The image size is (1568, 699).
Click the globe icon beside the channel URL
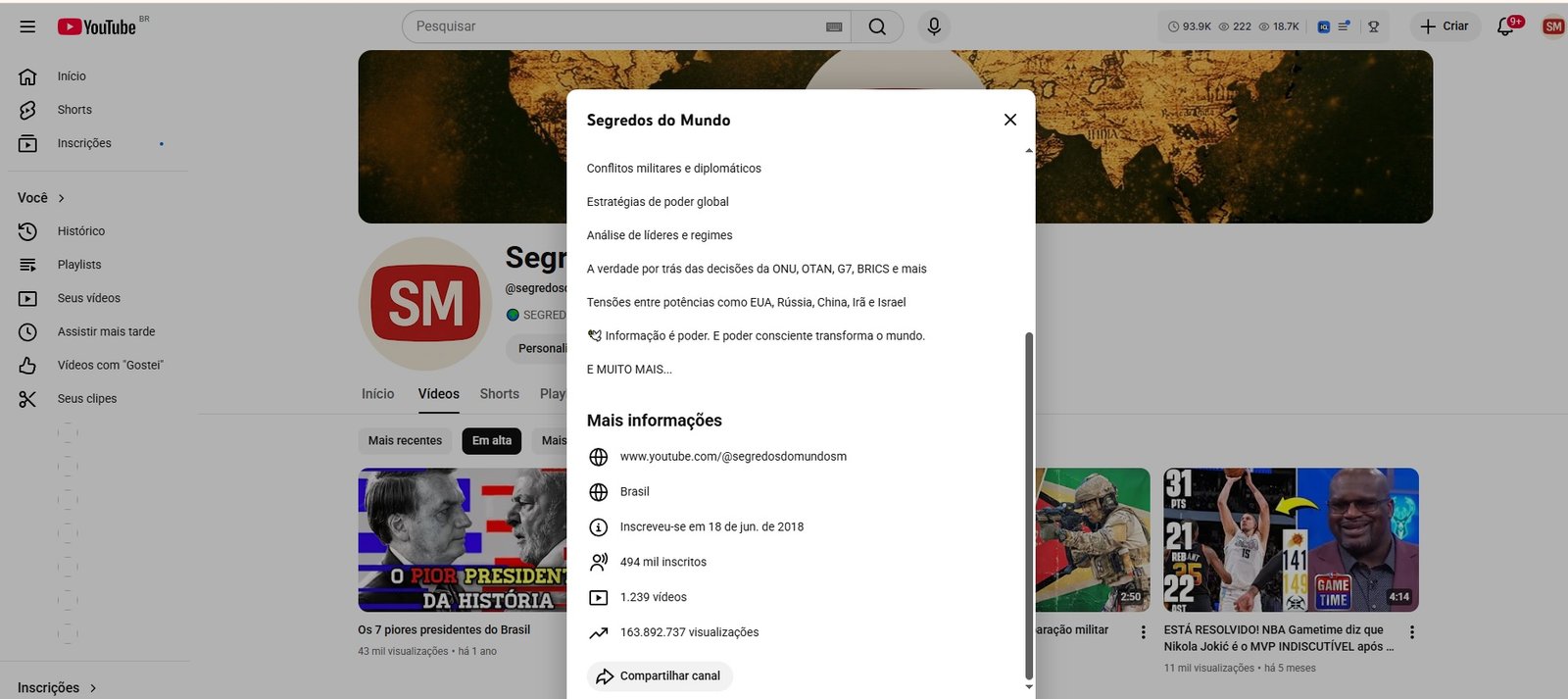pos(599,457)
